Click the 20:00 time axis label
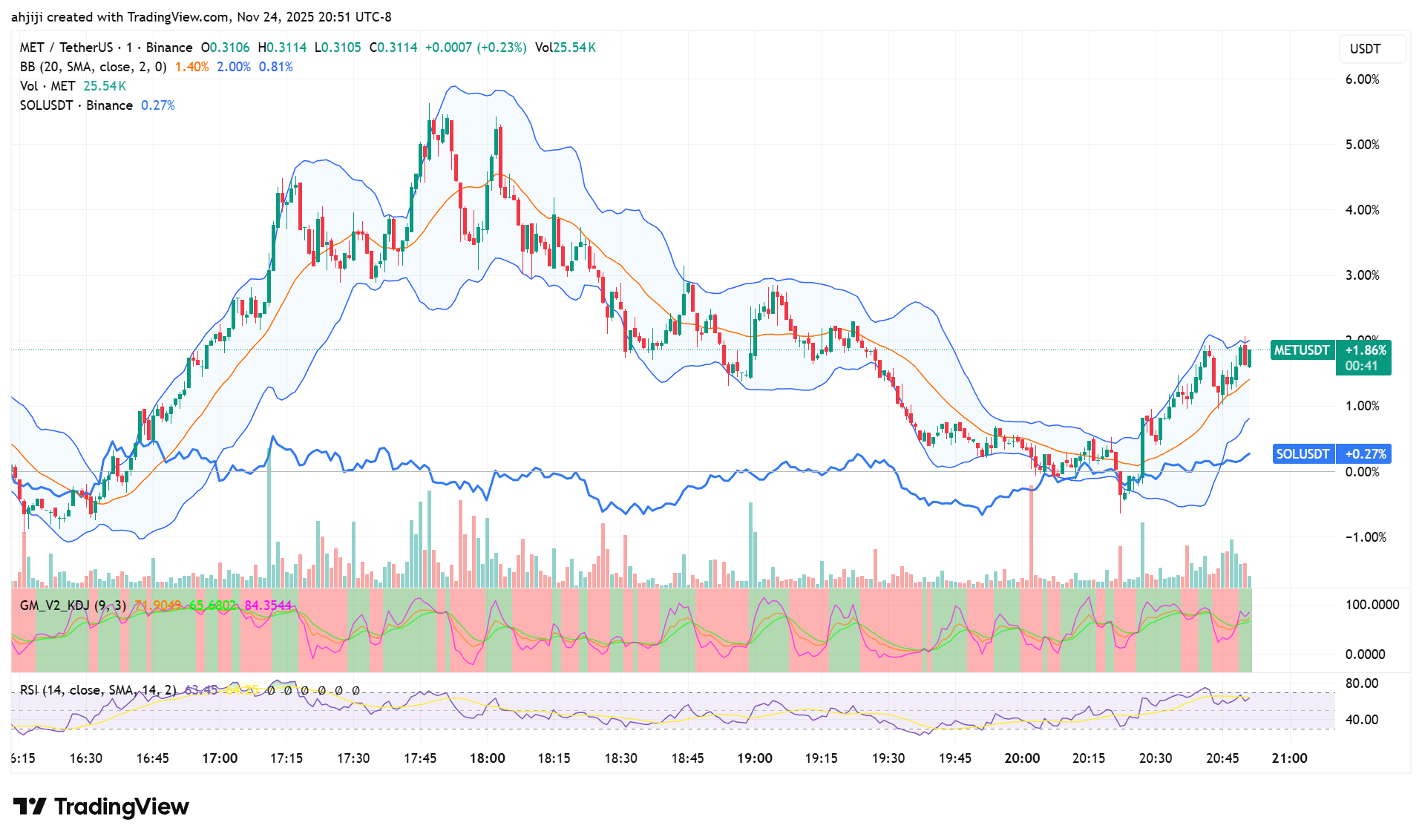 (1022, 758)
